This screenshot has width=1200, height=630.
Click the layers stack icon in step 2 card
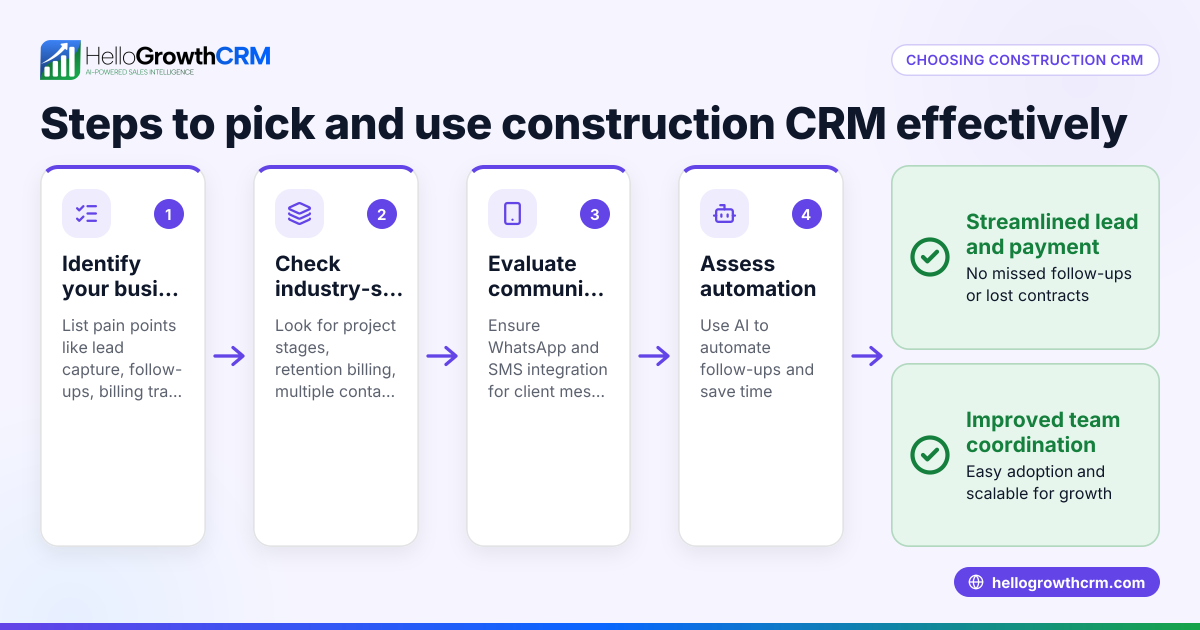(300, 213)
